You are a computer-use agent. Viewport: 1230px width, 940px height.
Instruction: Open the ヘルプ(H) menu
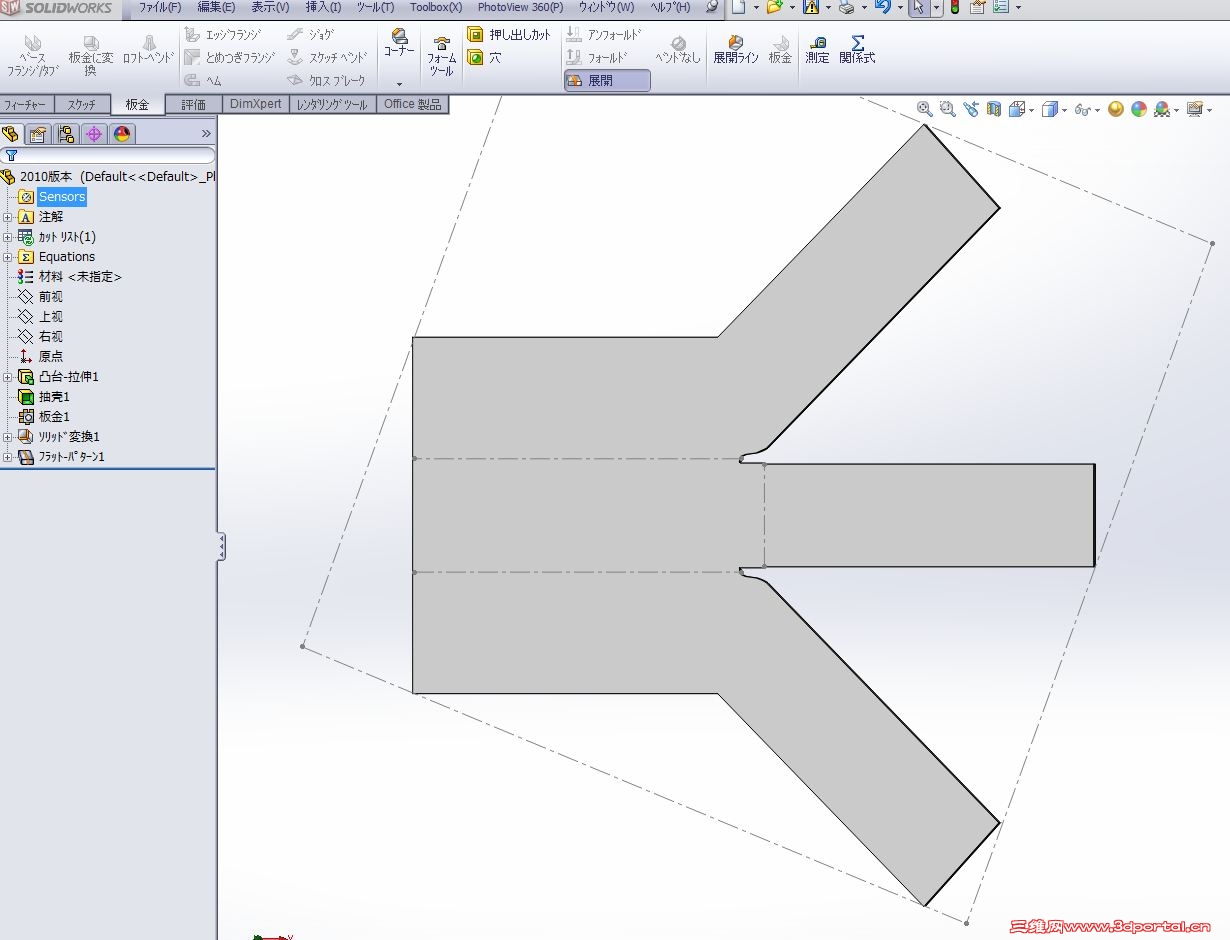[670, 7]
